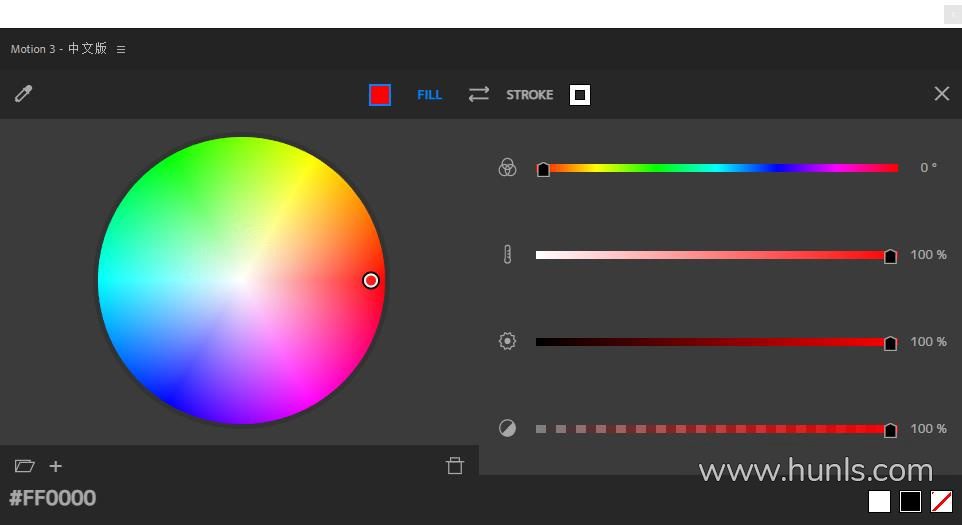Click the saturation slider handle
The height and width of the screenshot is (525, 962).
pyautogui.click(x=890, y=256)
